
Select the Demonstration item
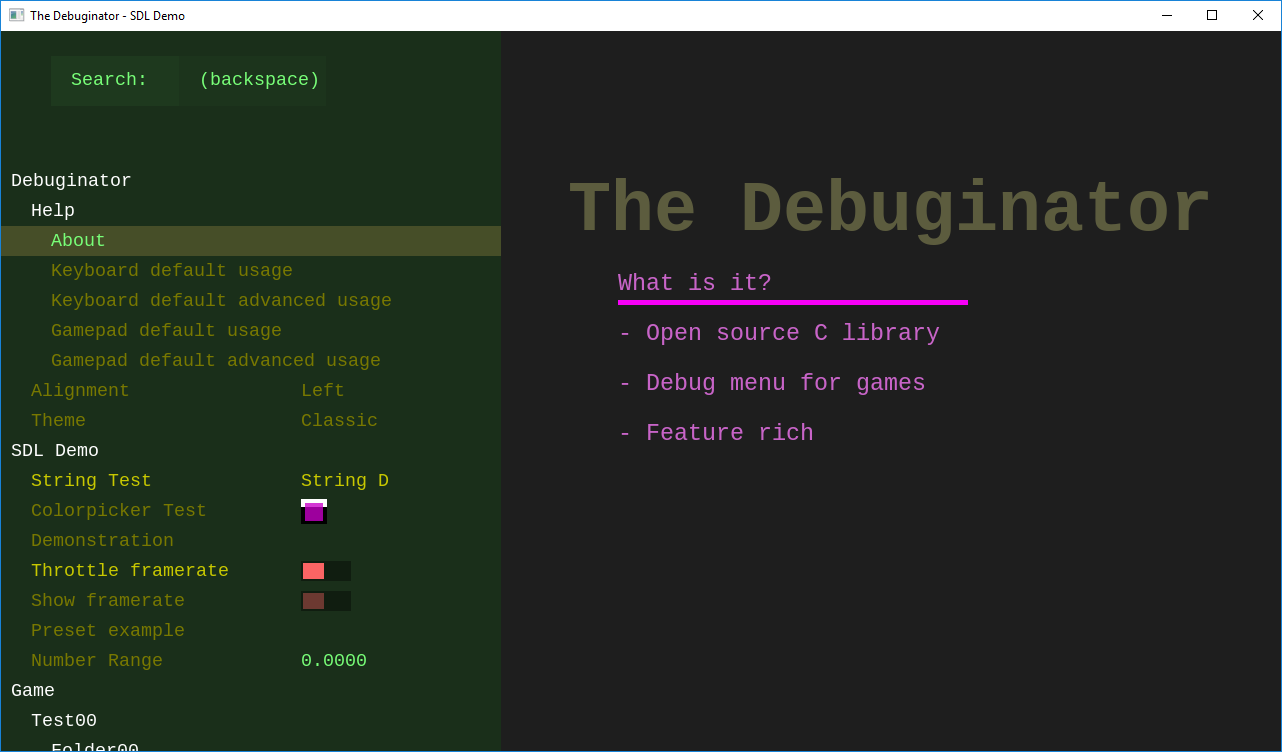coord(102,541)
